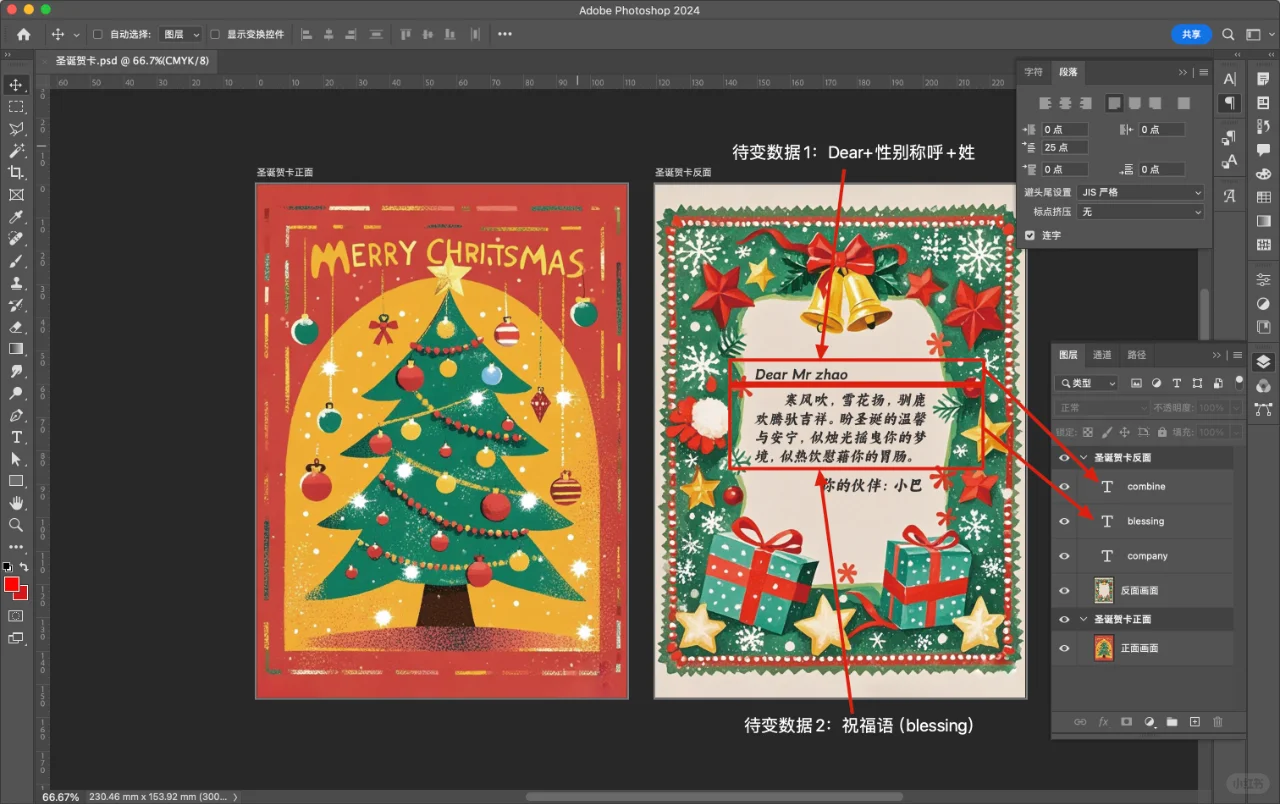Enable the 显示变换控件 checkbox
The image size is (1280, 804).
point(215,34)
